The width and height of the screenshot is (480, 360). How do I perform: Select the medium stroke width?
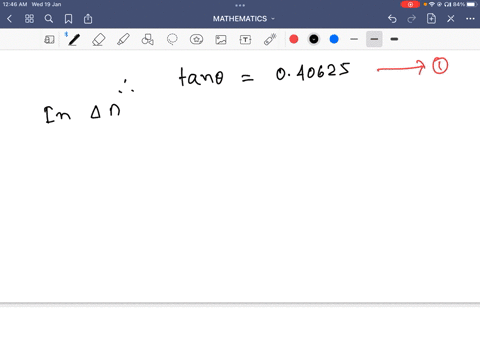374,39
